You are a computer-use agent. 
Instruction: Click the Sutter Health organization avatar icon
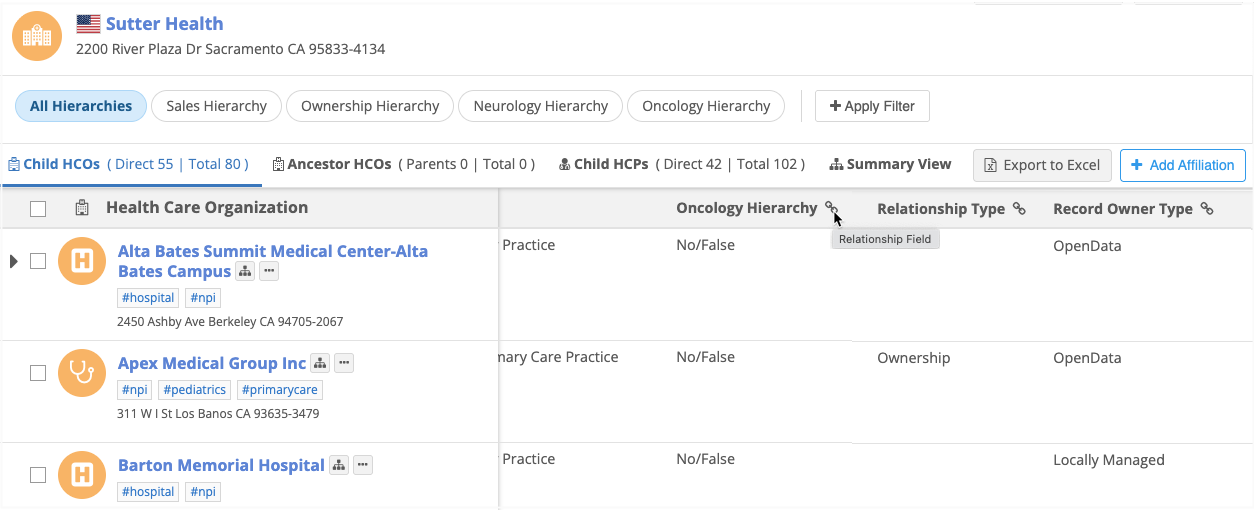[x=37, y=36]
